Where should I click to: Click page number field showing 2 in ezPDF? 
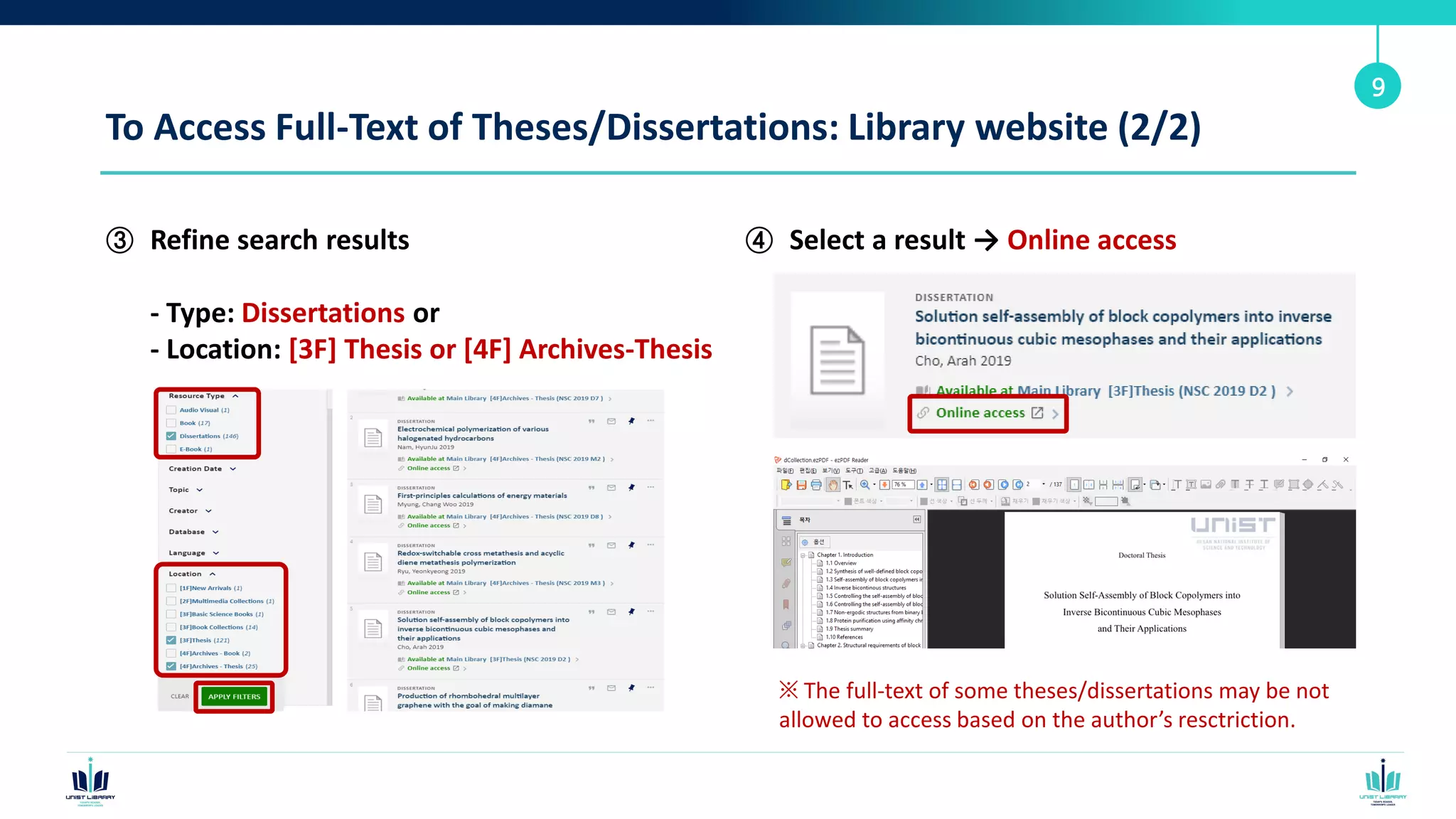coord(1032,485)
